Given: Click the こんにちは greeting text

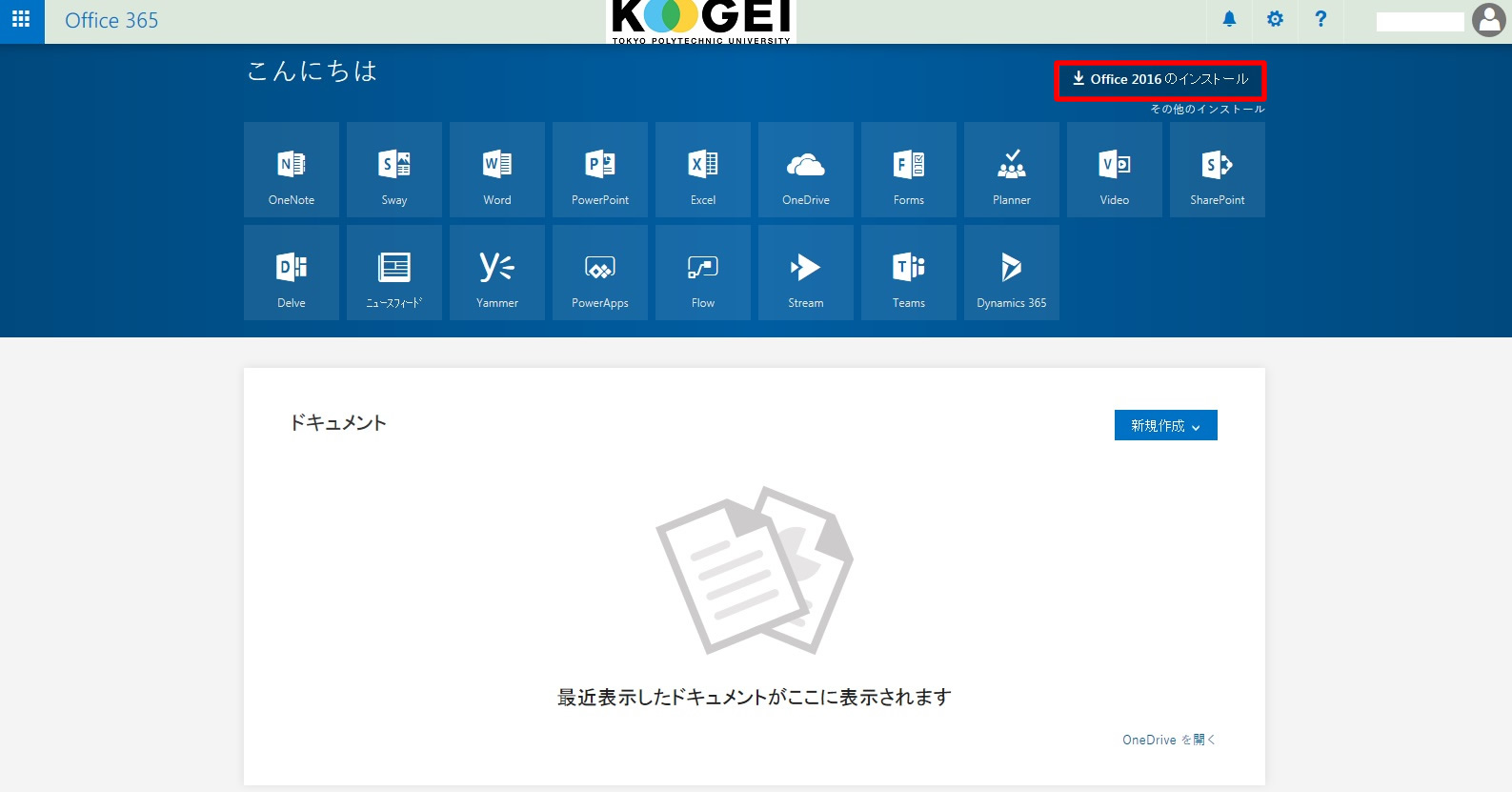Looking at the screenshot, I should tap(312, 71).
